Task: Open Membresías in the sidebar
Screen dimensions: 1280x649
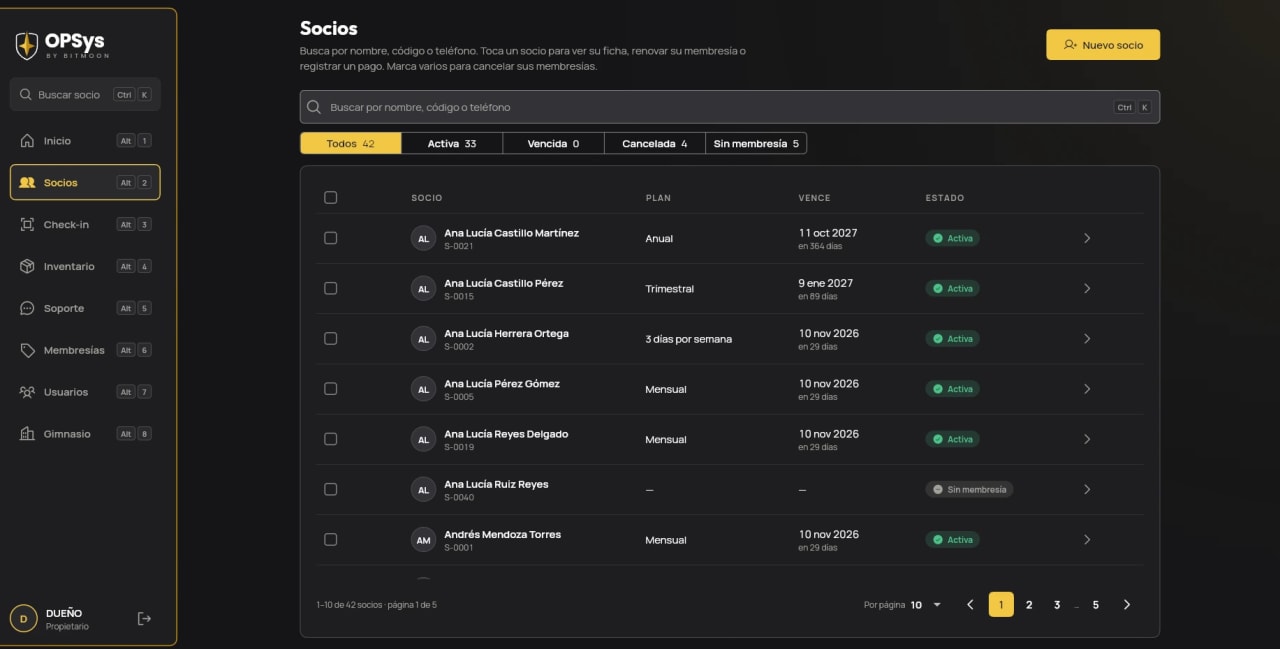Action: pos(85,351)
